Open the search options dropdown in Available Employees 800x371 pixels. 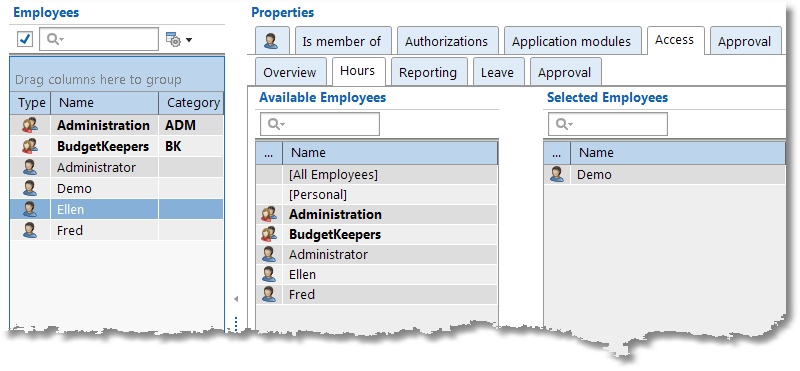coord(276,124)
